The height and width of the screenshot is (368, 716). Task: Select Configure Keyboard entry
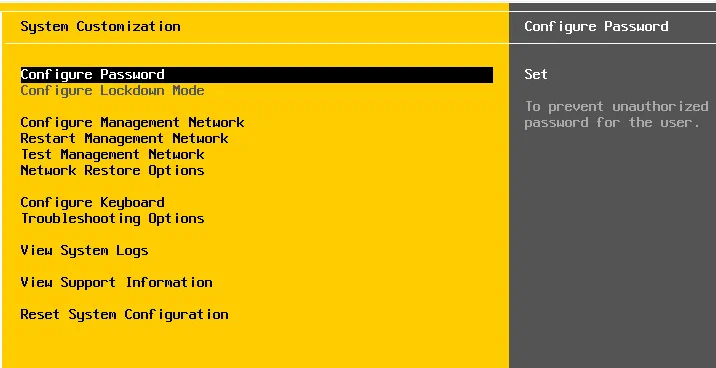tap(92, 202)
